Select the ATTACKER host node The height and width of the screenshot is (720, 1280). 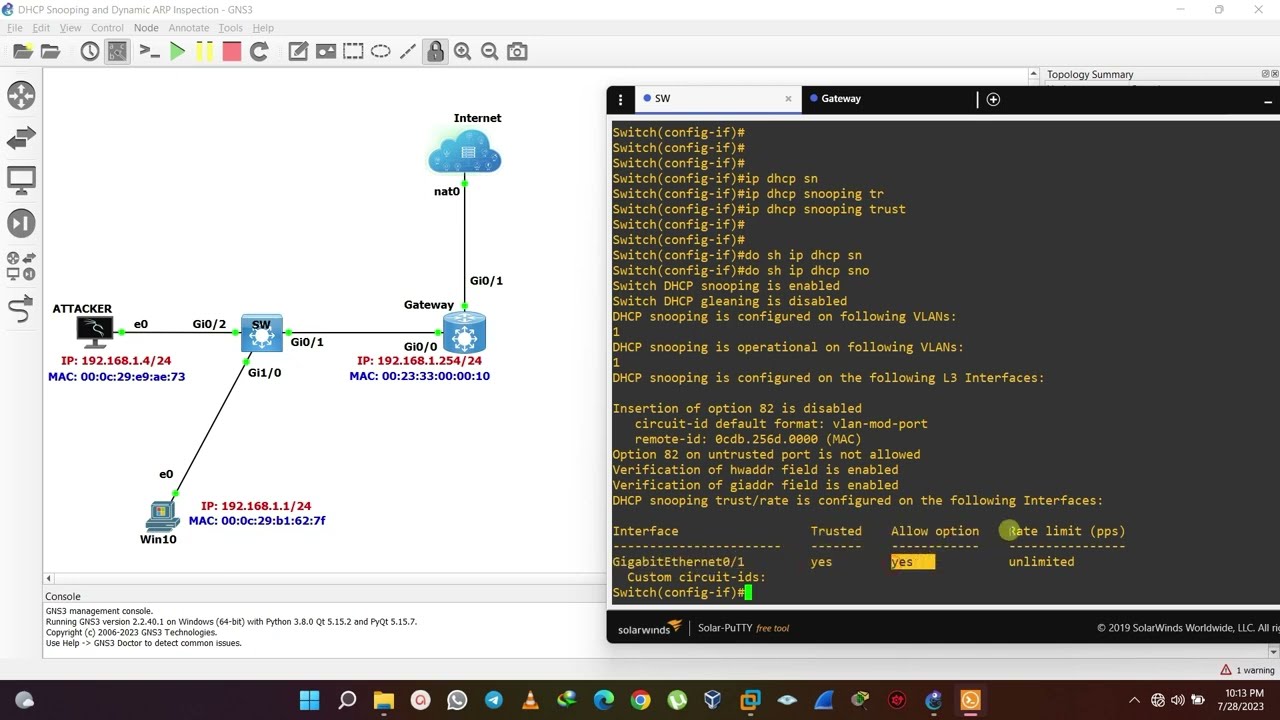click(x=95, y=332)
